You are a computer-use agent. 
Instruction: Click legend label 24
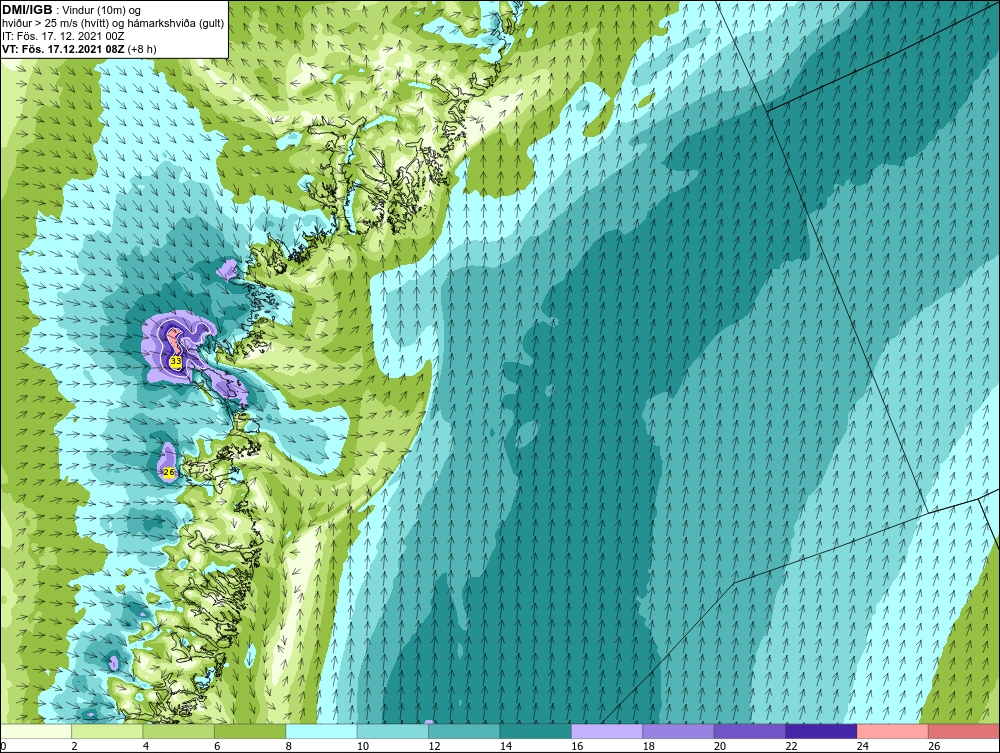click(x=863, y=746)
